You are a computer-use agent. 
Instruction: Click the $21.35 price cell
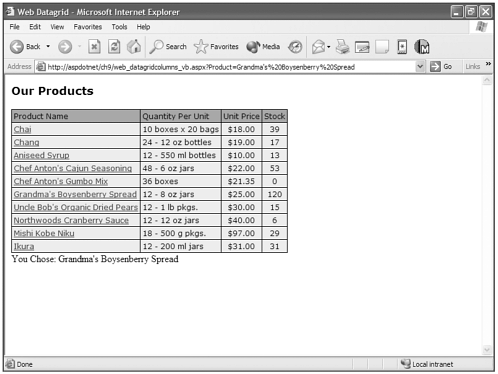click(241, 181)
